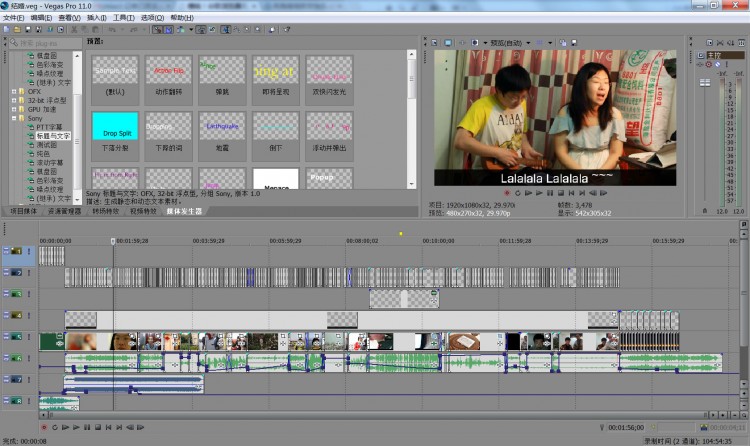This screenshot has width=750, height=446.
Task: Copy preview snapshot to clipboard icon
Action: click(563, 43)
